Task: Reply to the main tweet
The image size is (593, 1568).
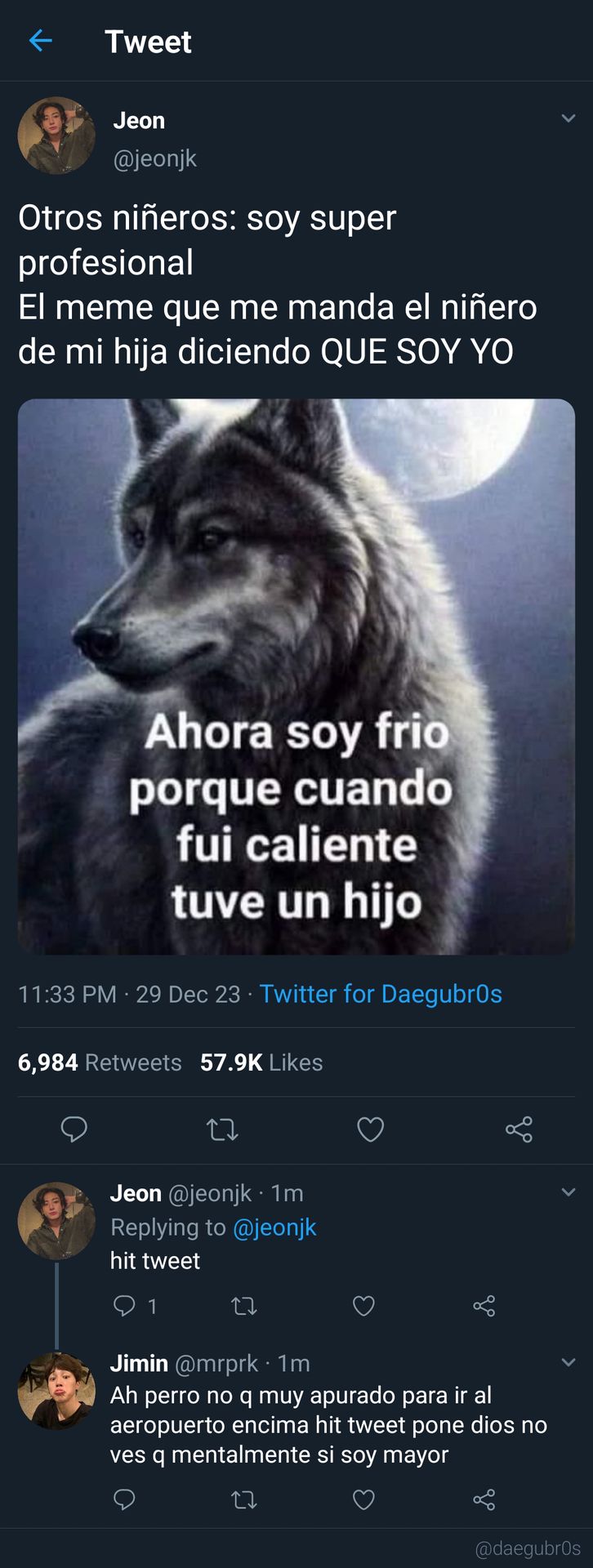Action: (x=74, y=1129)
